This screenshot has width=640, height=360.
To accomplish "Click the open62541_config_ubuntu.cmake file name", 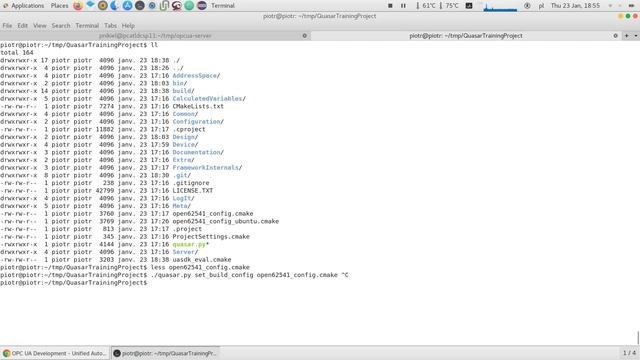I will tap(225, 221).
